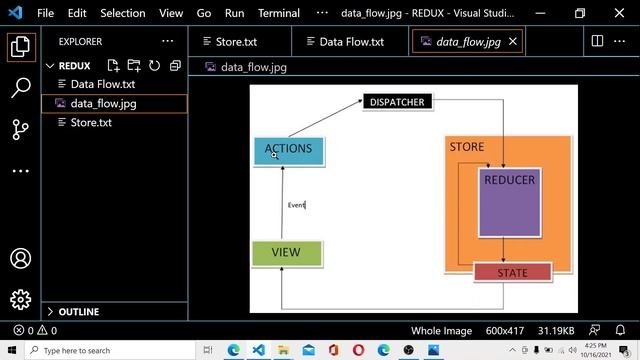This screenshot has height=360, width=640.
Task: Open Explorer views and more actions ellipsis
Action: click(x=167, y=41)
